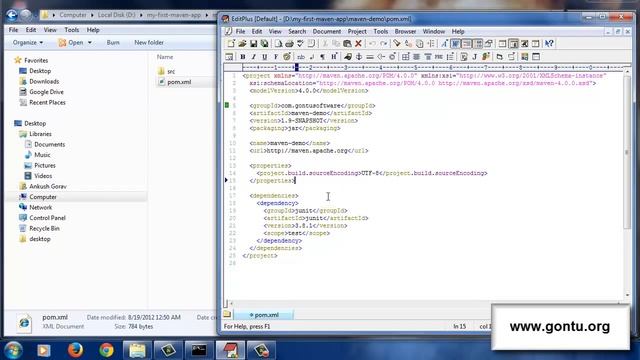Screen dimensions: 640x360
Task: Click the Find icon in EditPlus toolbar
Action: [397, 44]
